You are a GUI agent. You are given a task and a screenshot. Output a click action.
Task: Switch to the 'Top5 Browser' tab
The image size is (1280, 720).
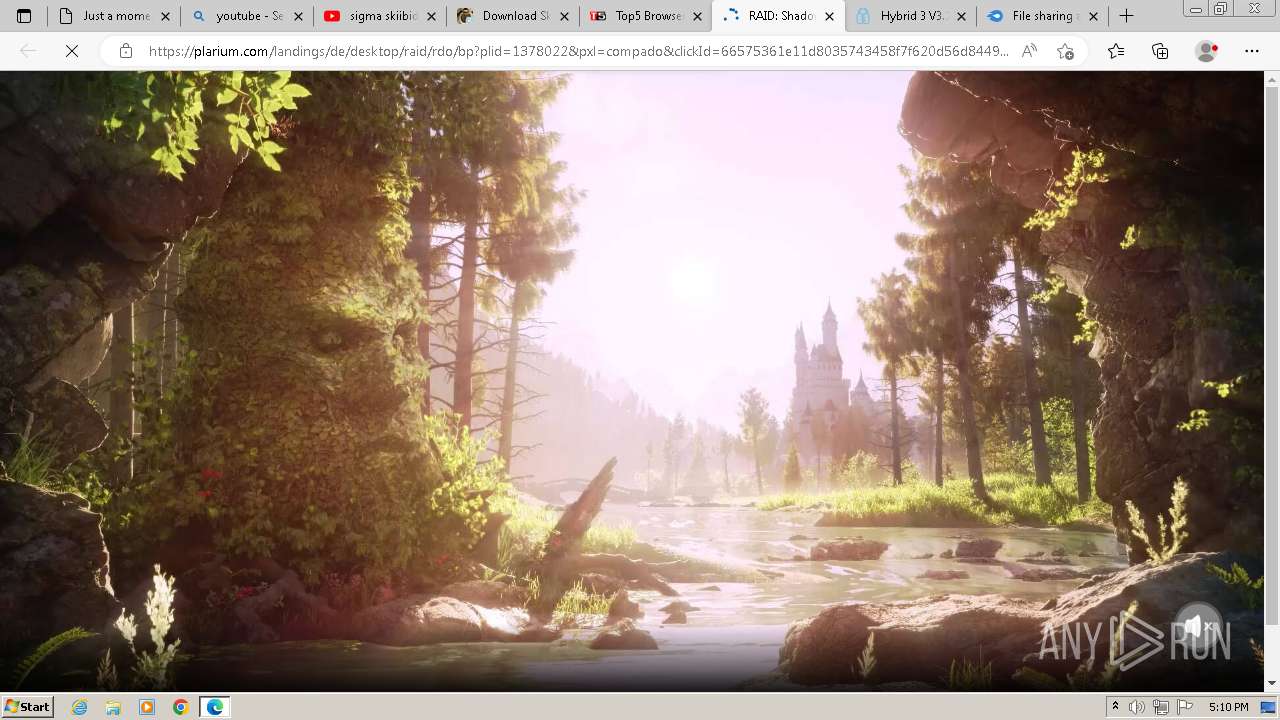(645, 16)
